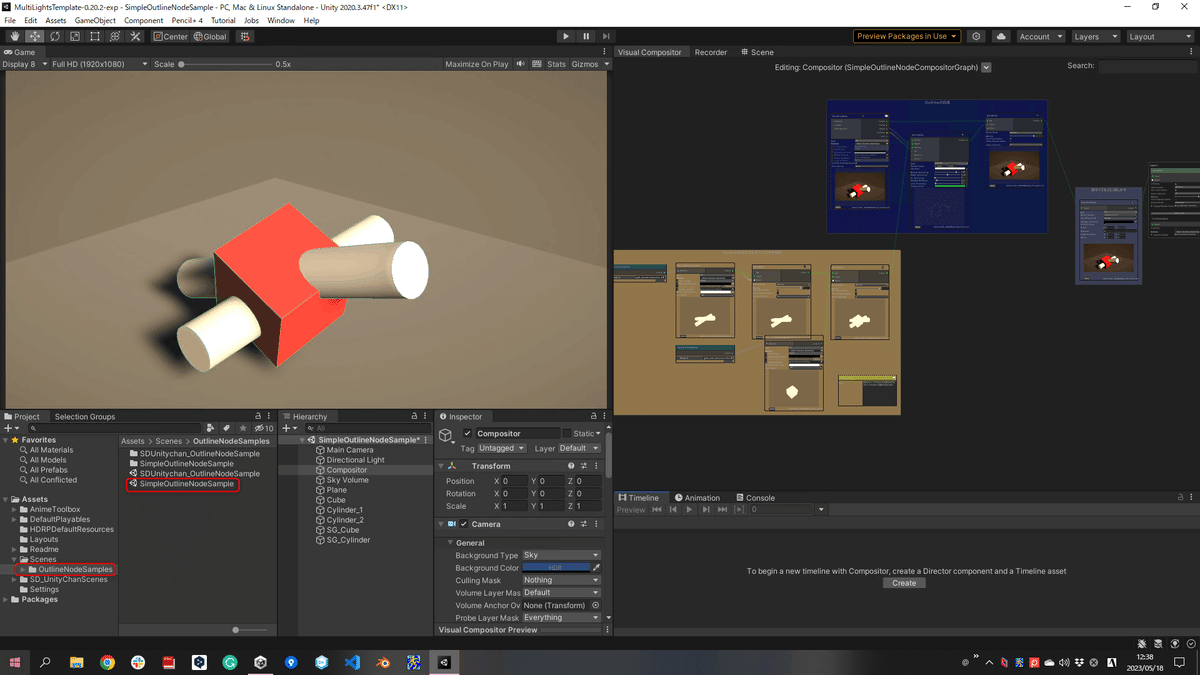Open search by label in Project
Viewport: 1200px width, 675px height.
click(227, 428)
